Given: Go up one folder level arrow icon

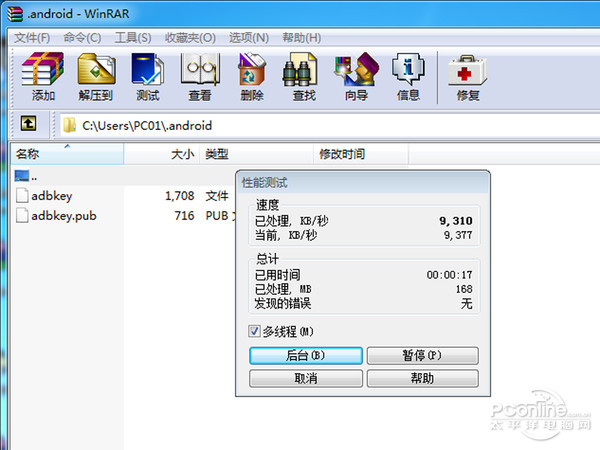Looking at the screenshot, I should [x=28, y=124].
